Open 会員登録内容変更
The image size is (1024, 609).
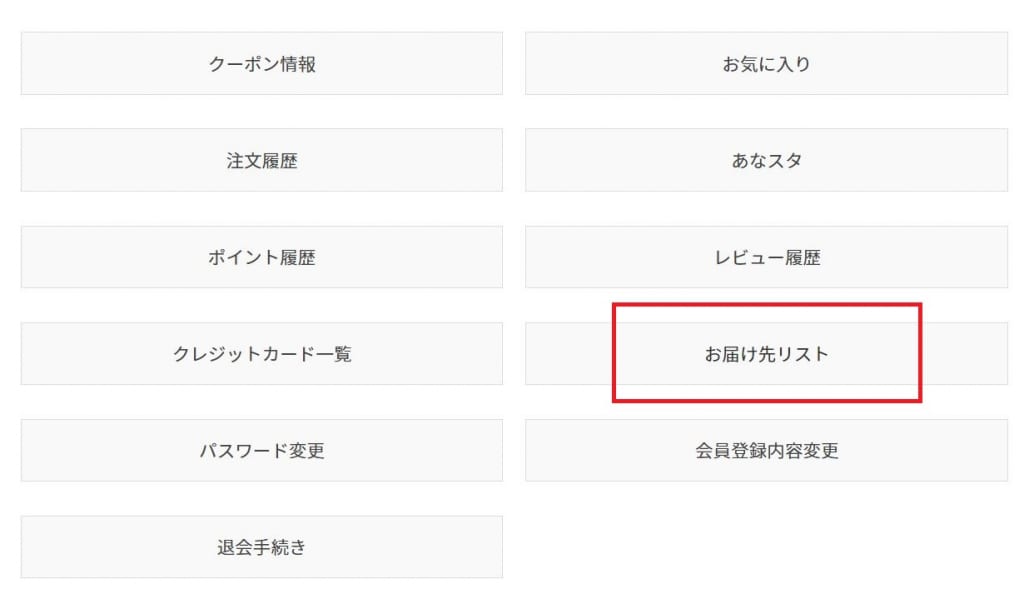pos(766,451)
